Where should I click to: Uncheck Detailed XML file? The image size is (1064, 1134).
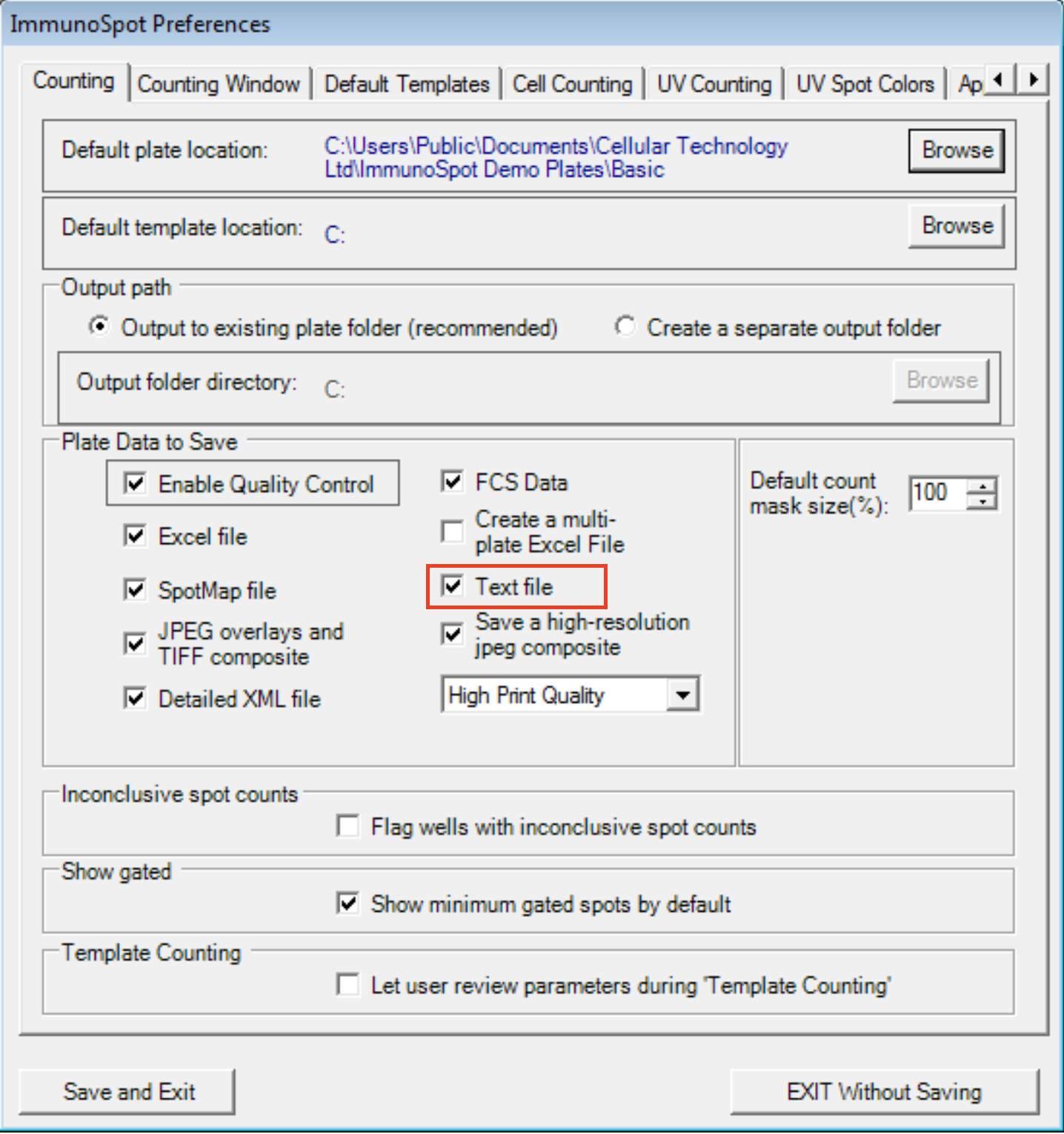(135, 698)
